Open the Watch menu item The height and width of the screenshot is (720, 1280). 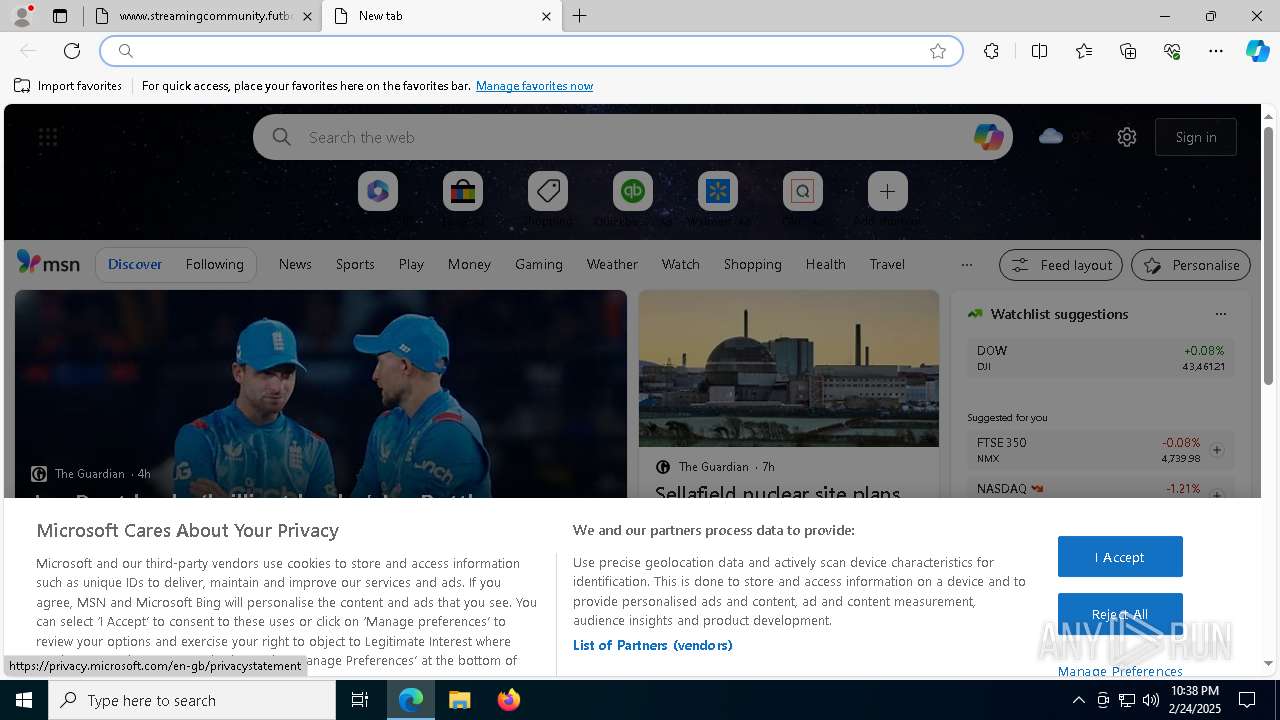681,264
